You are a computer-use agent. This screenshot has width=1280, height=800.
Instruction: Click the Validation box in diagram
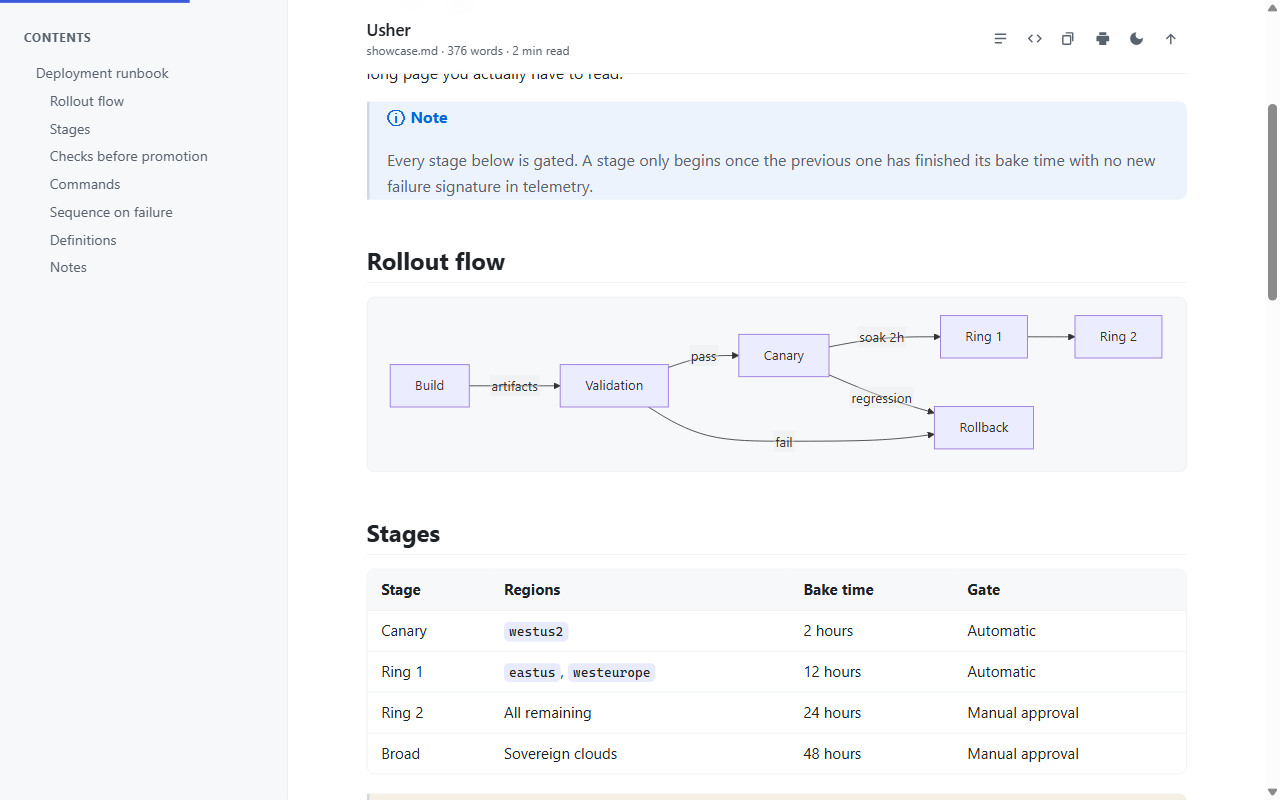614,385
